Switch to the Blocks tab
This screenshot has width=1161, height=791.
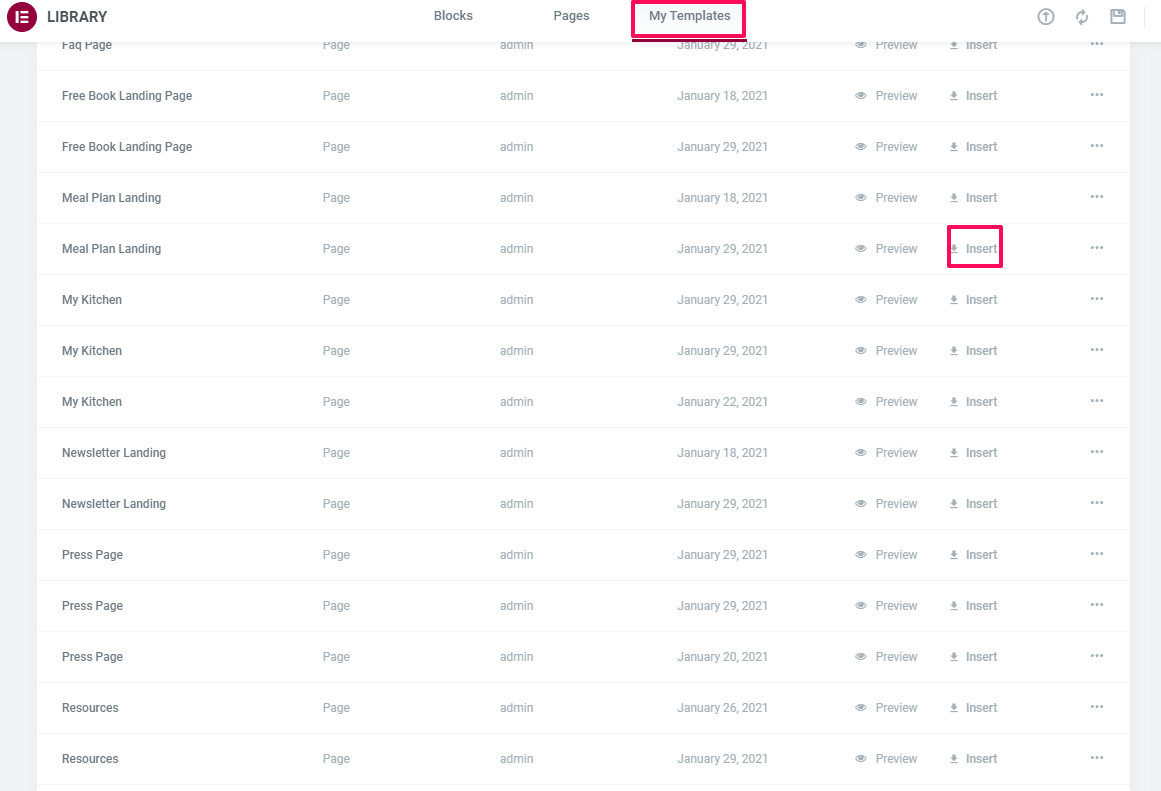[453, 16]
